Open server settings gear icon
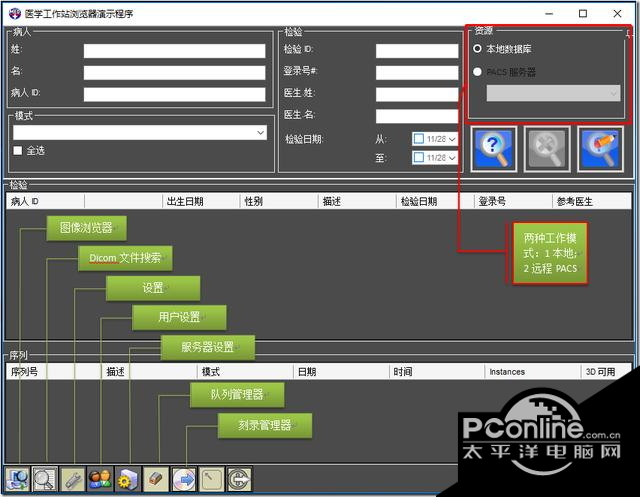640x497 pixels. [x=128, y=479]
